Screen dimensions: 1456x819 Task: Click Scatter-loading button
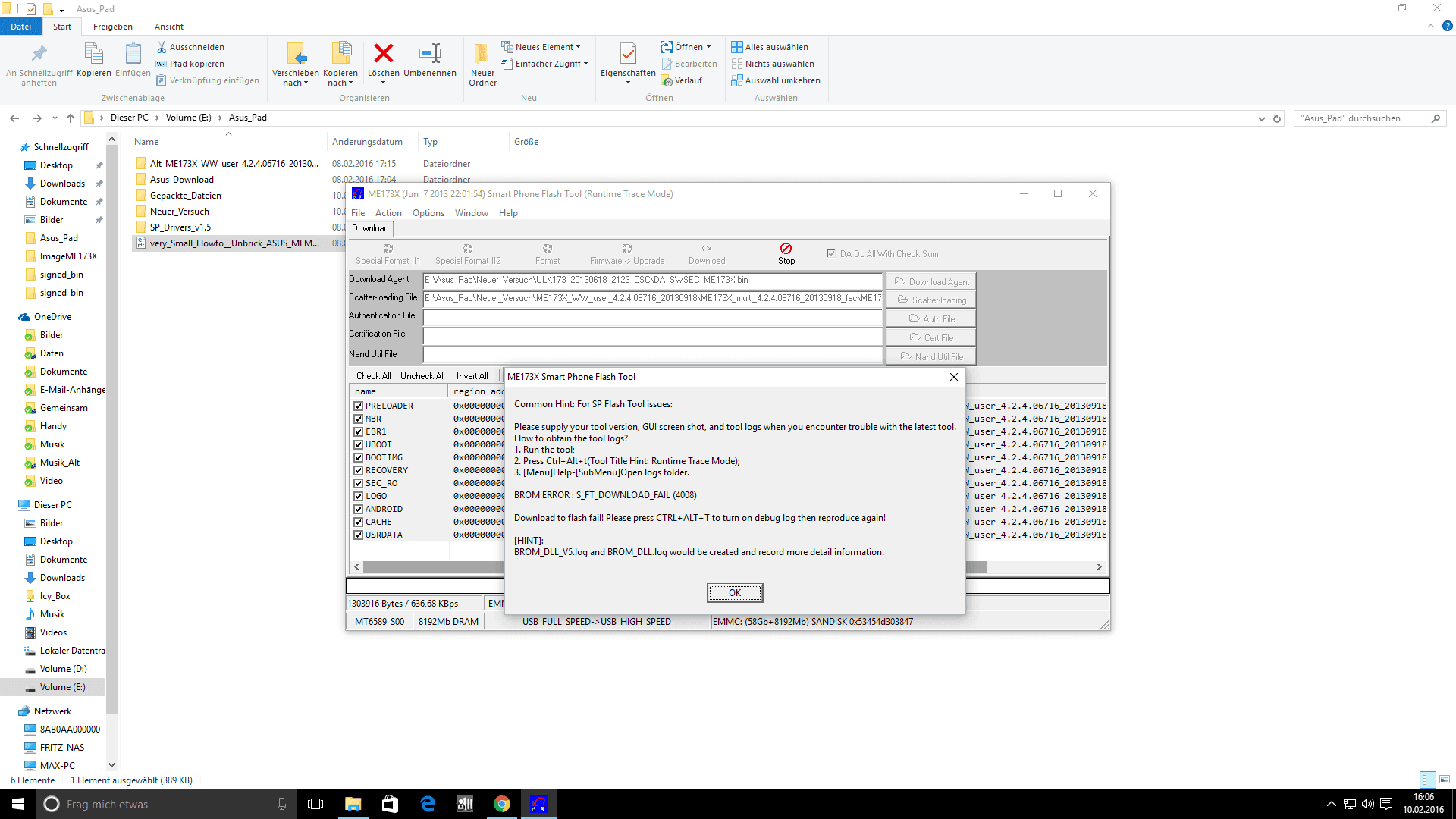[930, 300]
